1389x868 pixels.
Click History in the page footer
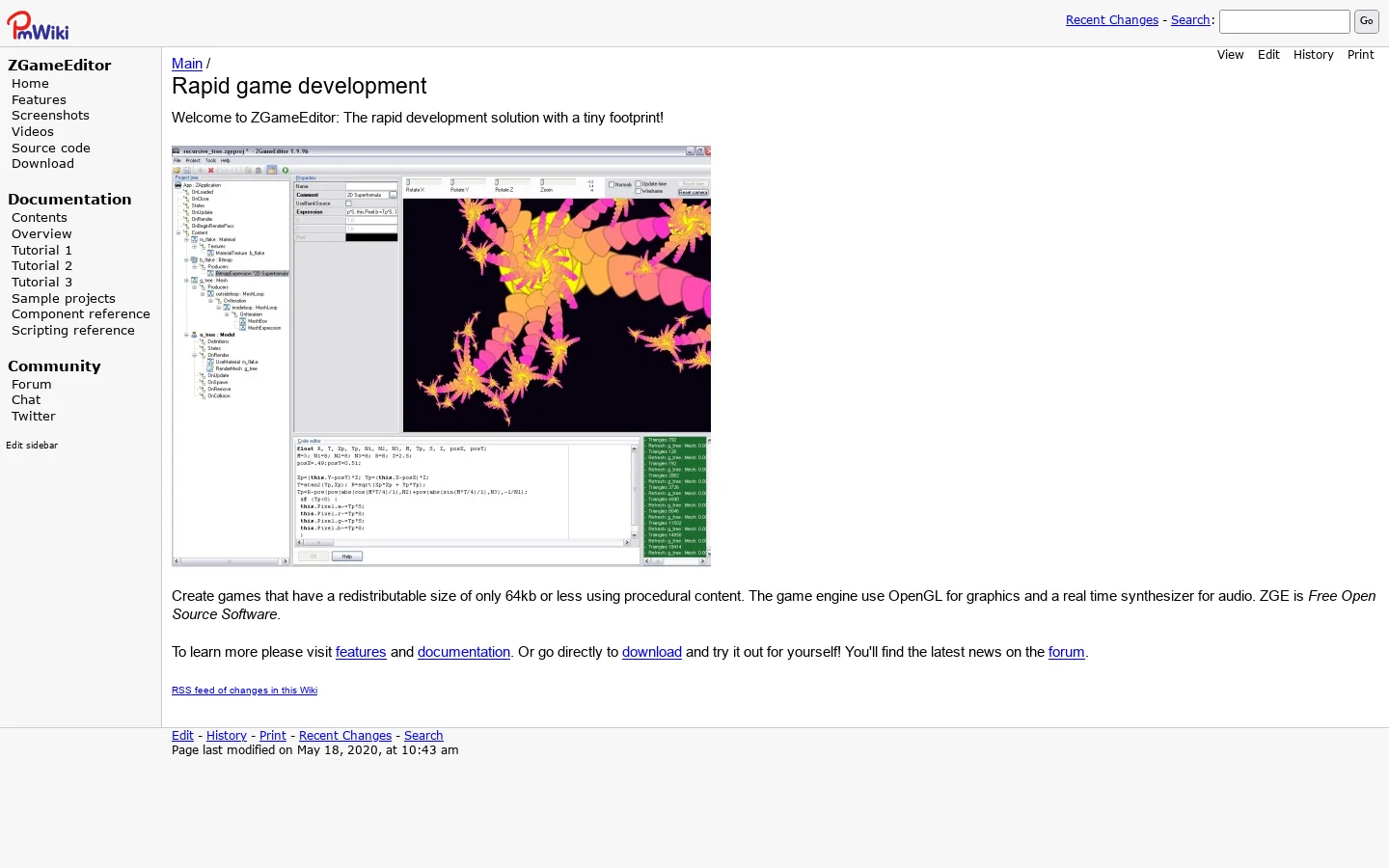click(227, 736)
